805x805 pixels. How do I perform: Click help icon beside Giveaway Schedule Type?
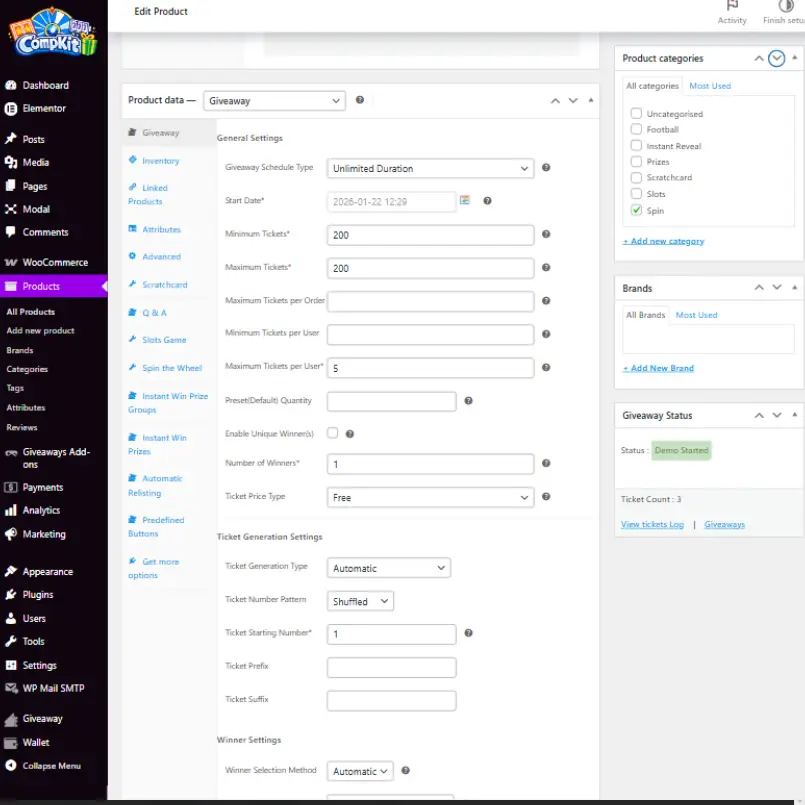(546, 168)
